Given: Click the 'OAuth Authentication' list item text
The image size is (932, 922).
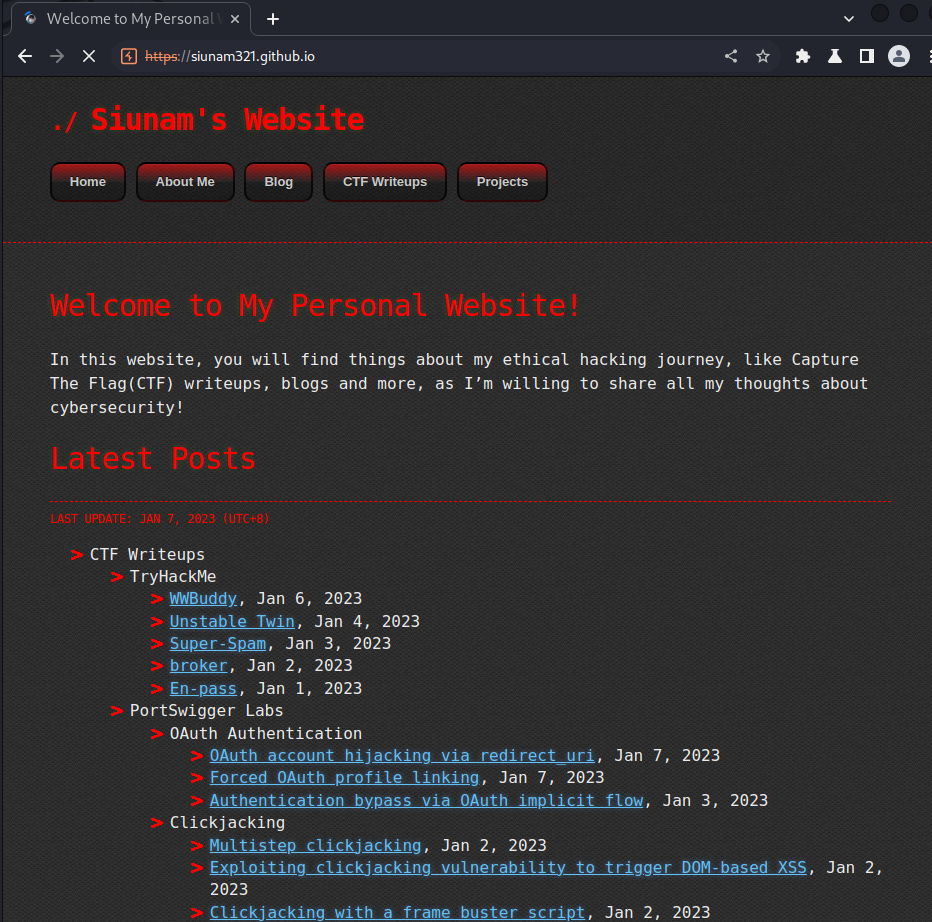Looking at the screenshot, I should coord(266,734).
